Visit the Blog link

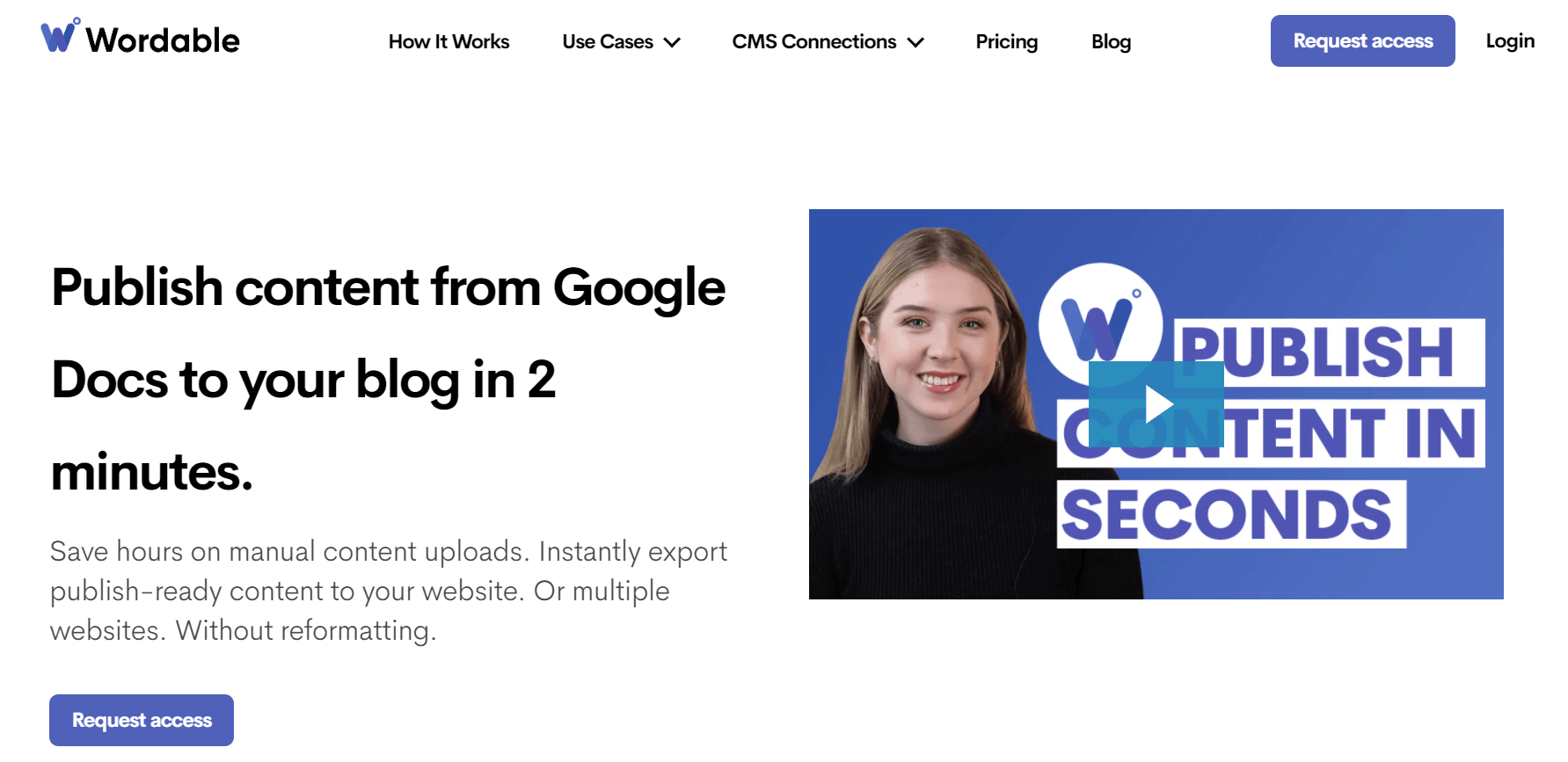[x=1111, y=41]
